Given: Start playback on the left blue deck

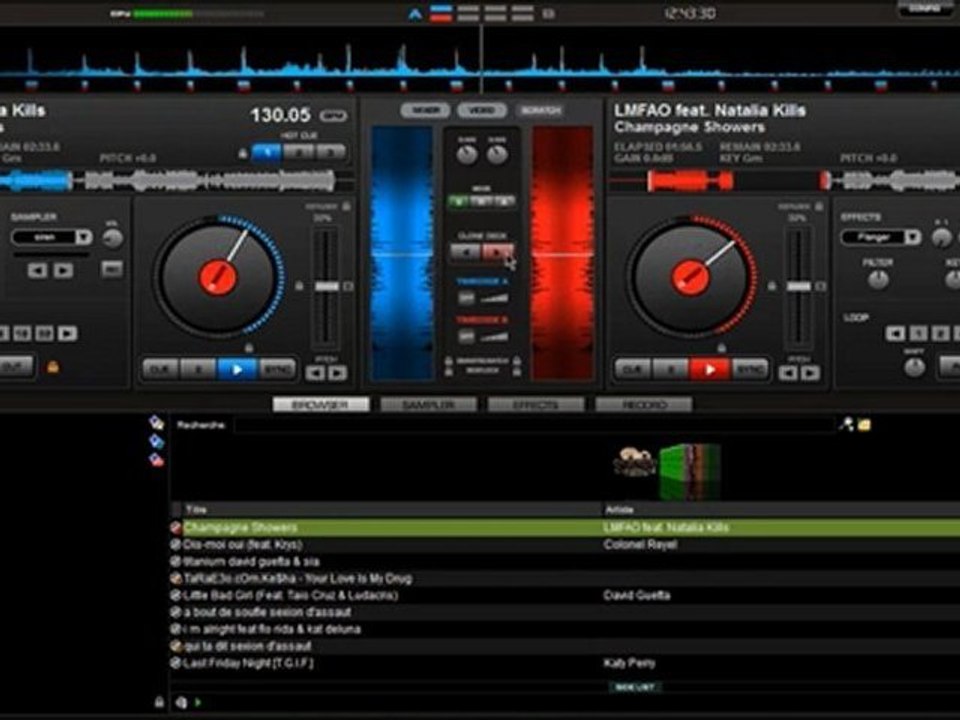Looking at the screenshot, I should point(237,369).
